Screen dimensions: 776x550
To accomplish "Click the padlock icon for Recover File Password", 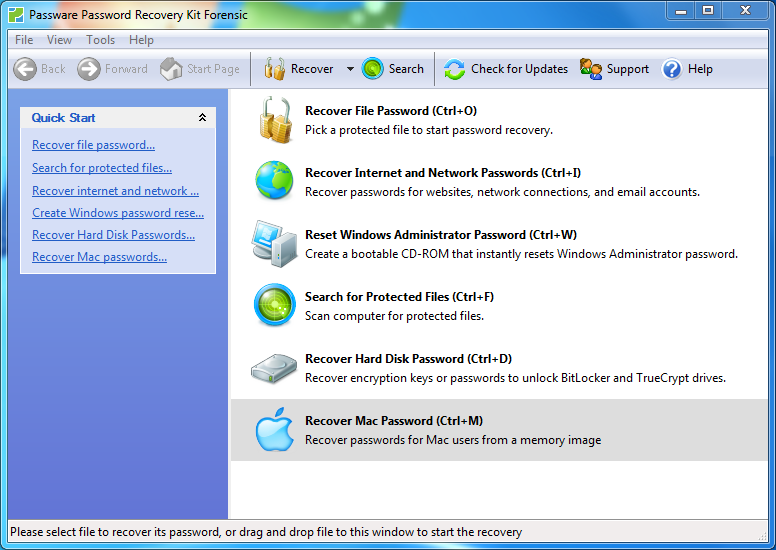I will (x=274, y=120).
